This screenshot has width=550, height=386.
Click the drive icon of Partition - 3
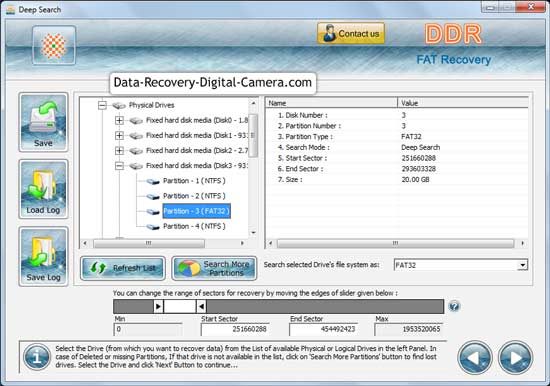tap(153, 212)
